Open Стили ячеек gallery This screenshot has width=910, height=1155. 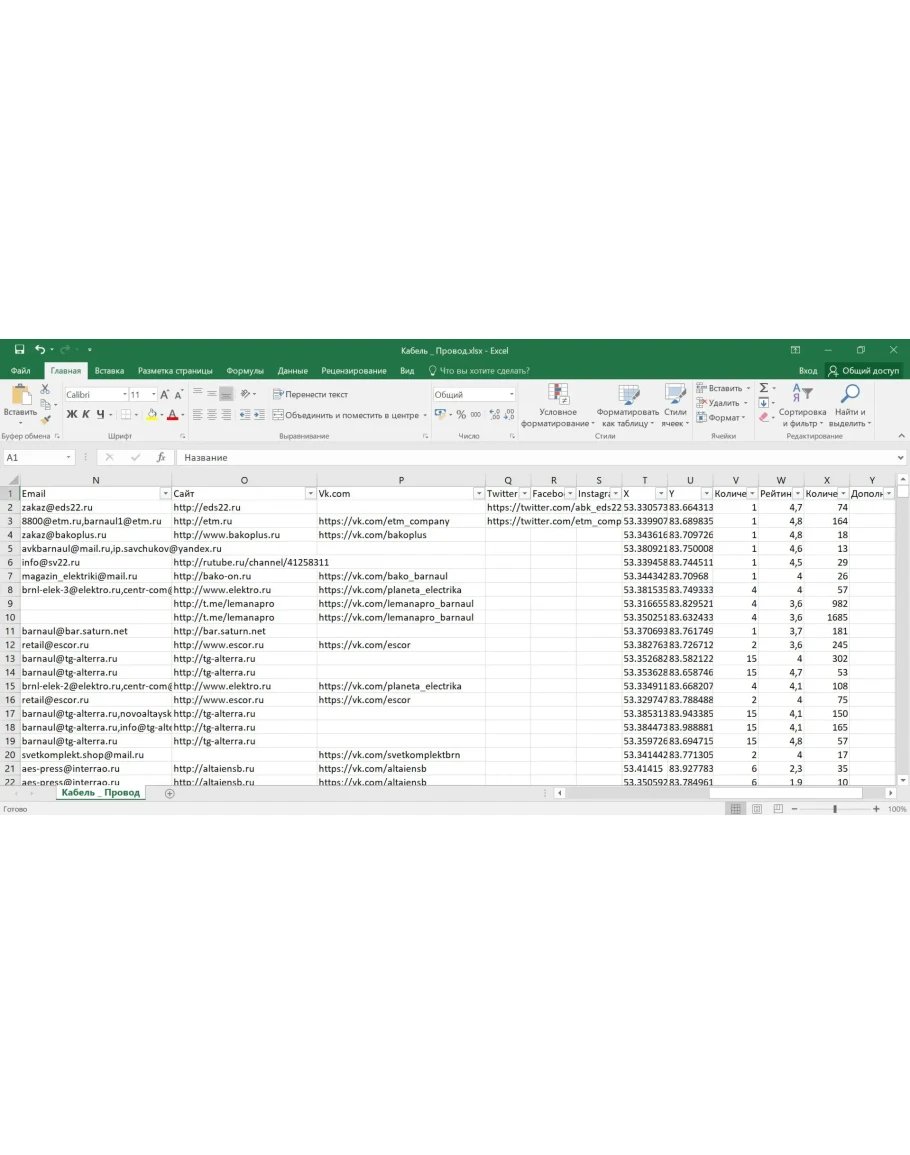coord(675,405)
